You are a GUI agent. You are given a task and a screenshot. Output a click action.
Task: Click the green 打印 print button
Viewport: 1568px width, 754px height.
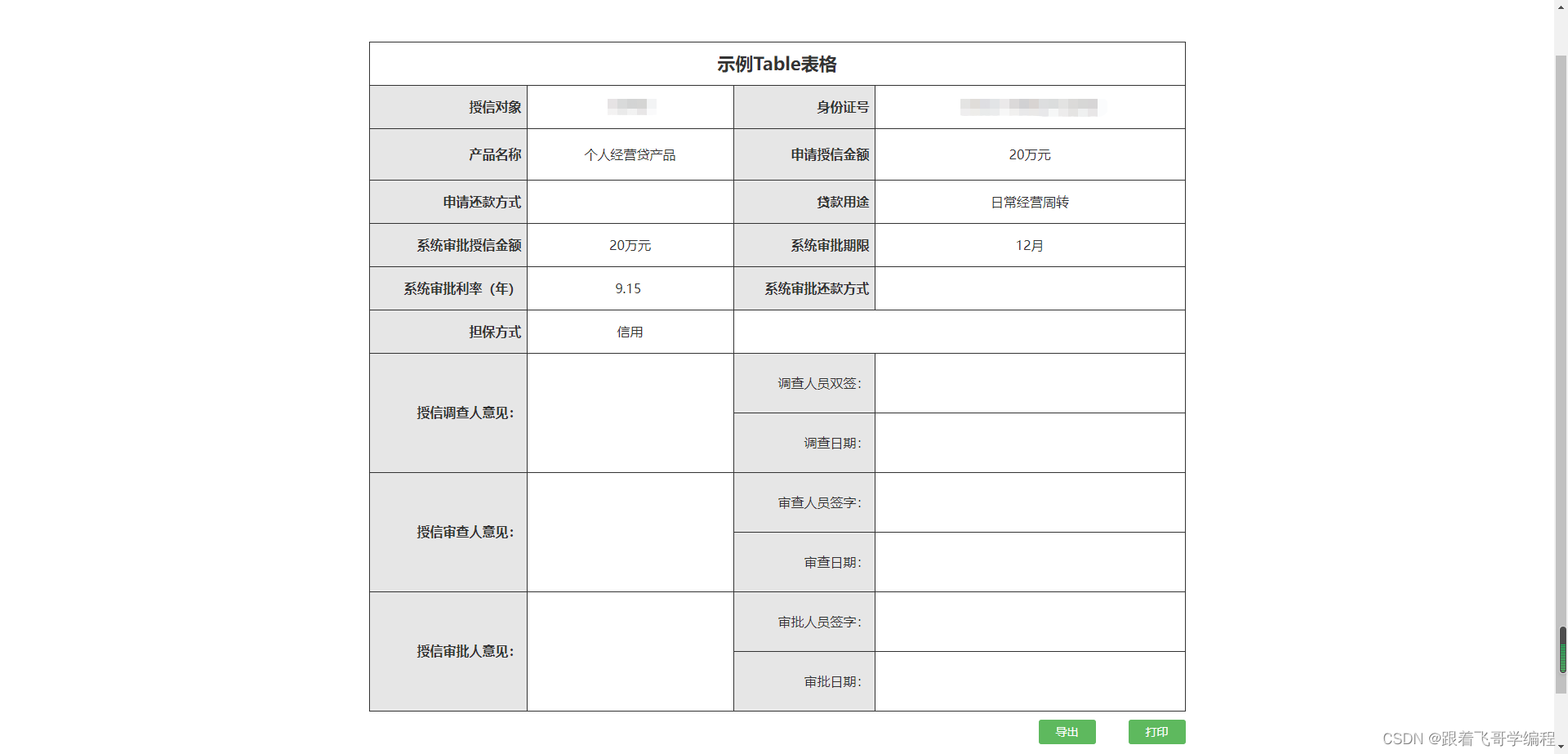click(x=1156, y=732)
